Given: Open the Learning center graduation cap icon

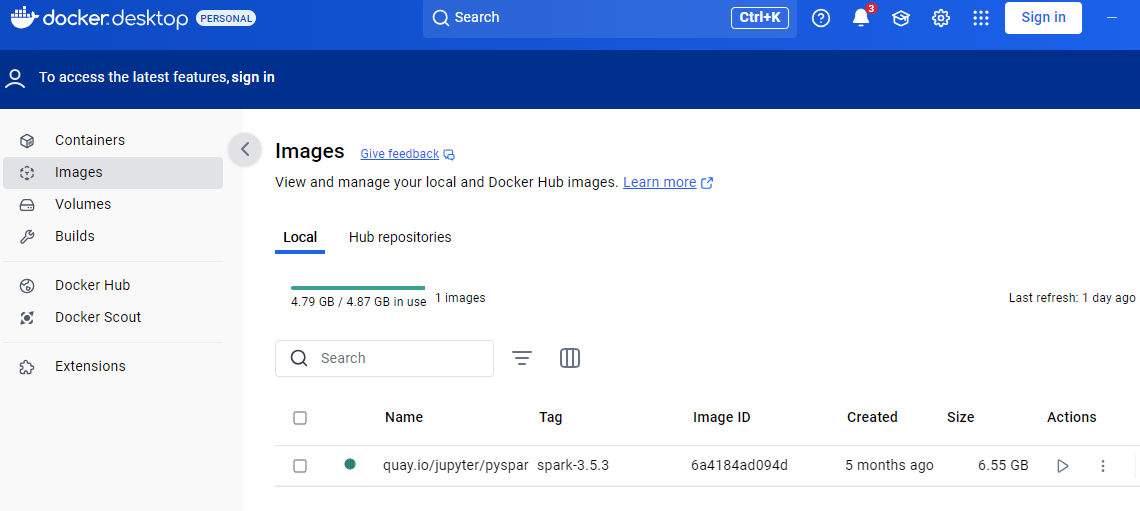Looking at the screenshot, I should coord(901,18).
